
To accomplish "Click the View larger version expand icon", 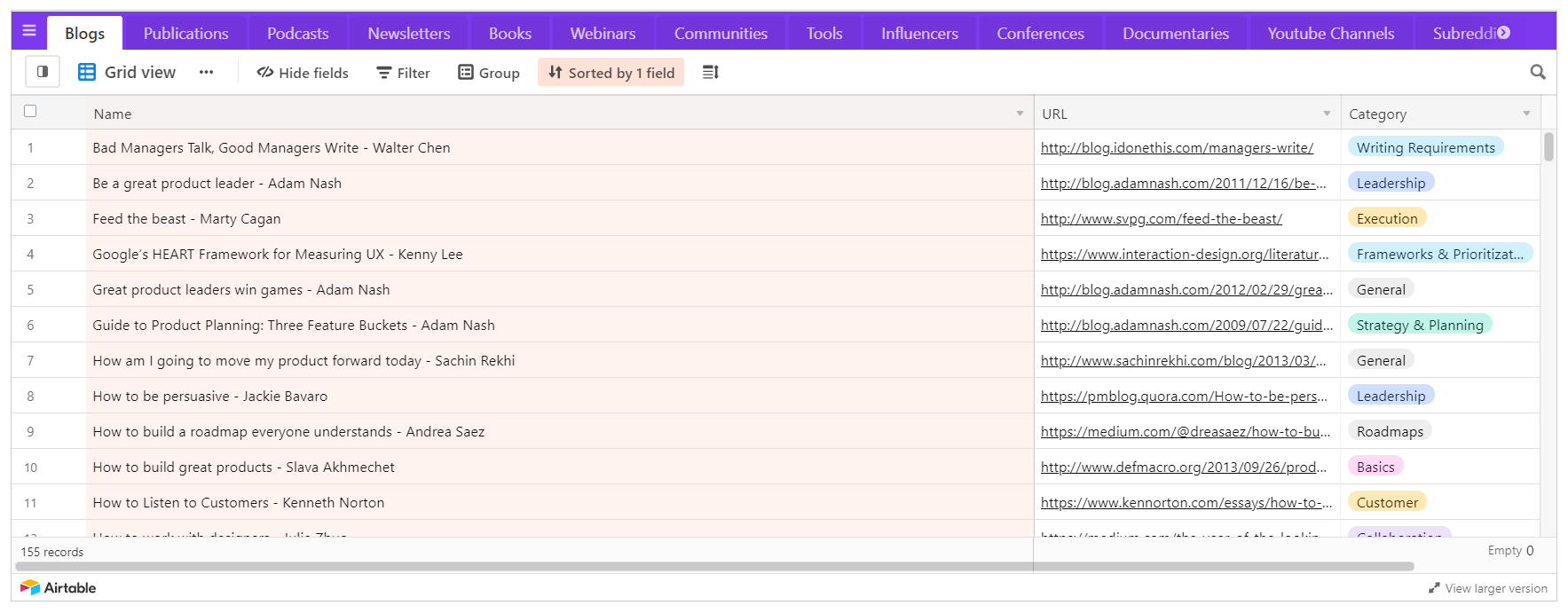I will coord(1434,588).
